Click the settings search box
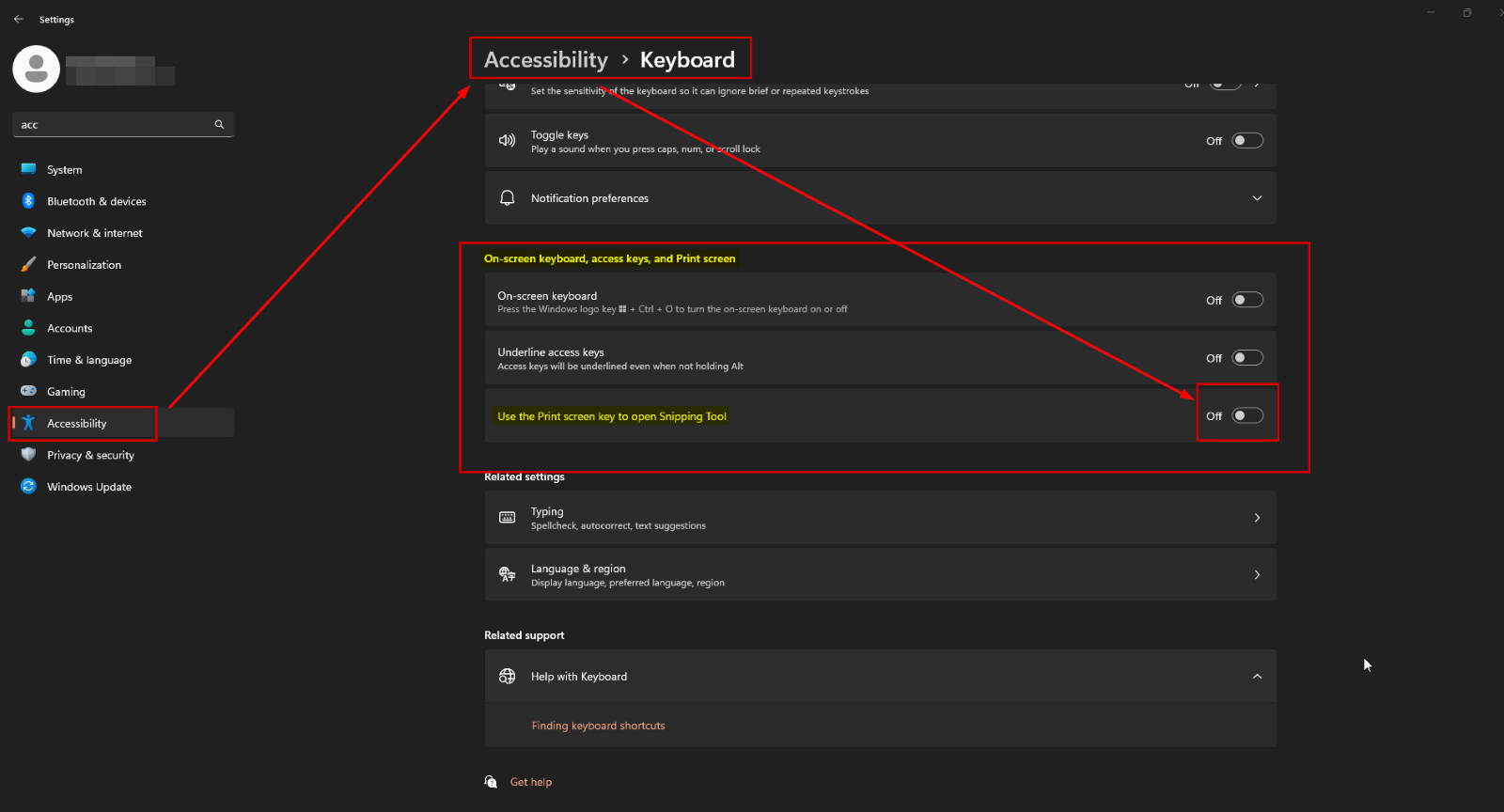1504x812 pixels. point(123,124)
